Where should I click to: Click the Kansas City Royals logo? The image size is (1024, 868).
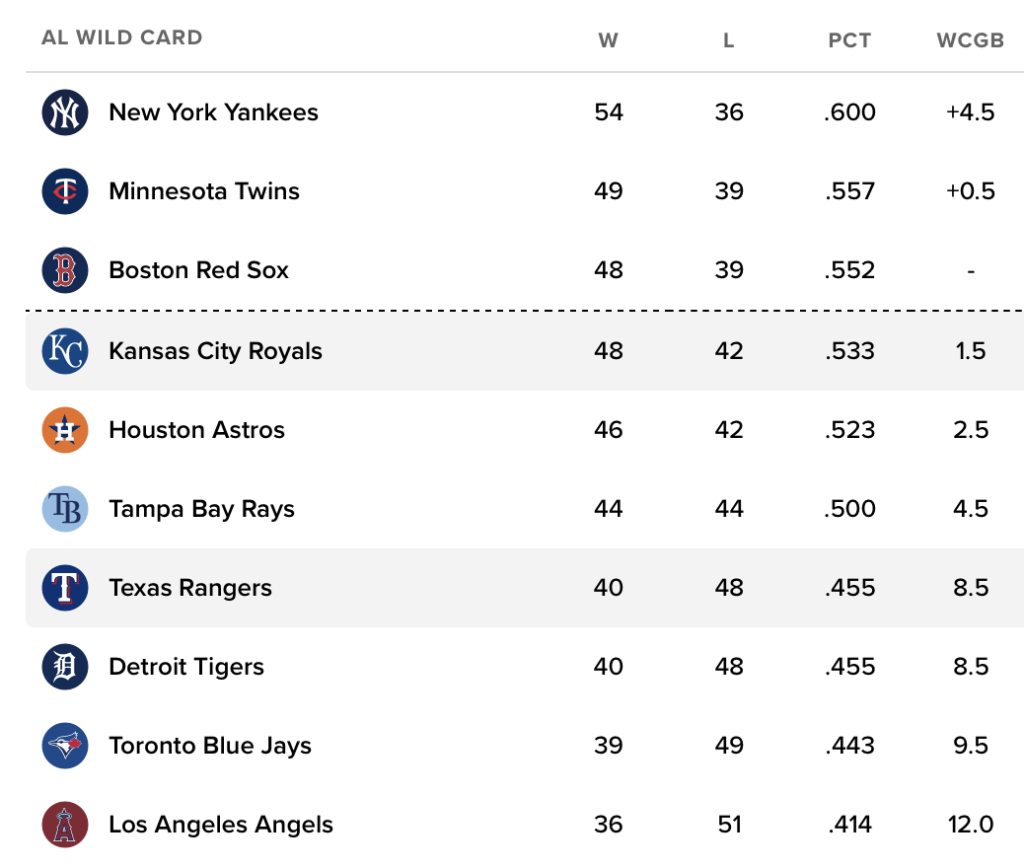(65, 351)
